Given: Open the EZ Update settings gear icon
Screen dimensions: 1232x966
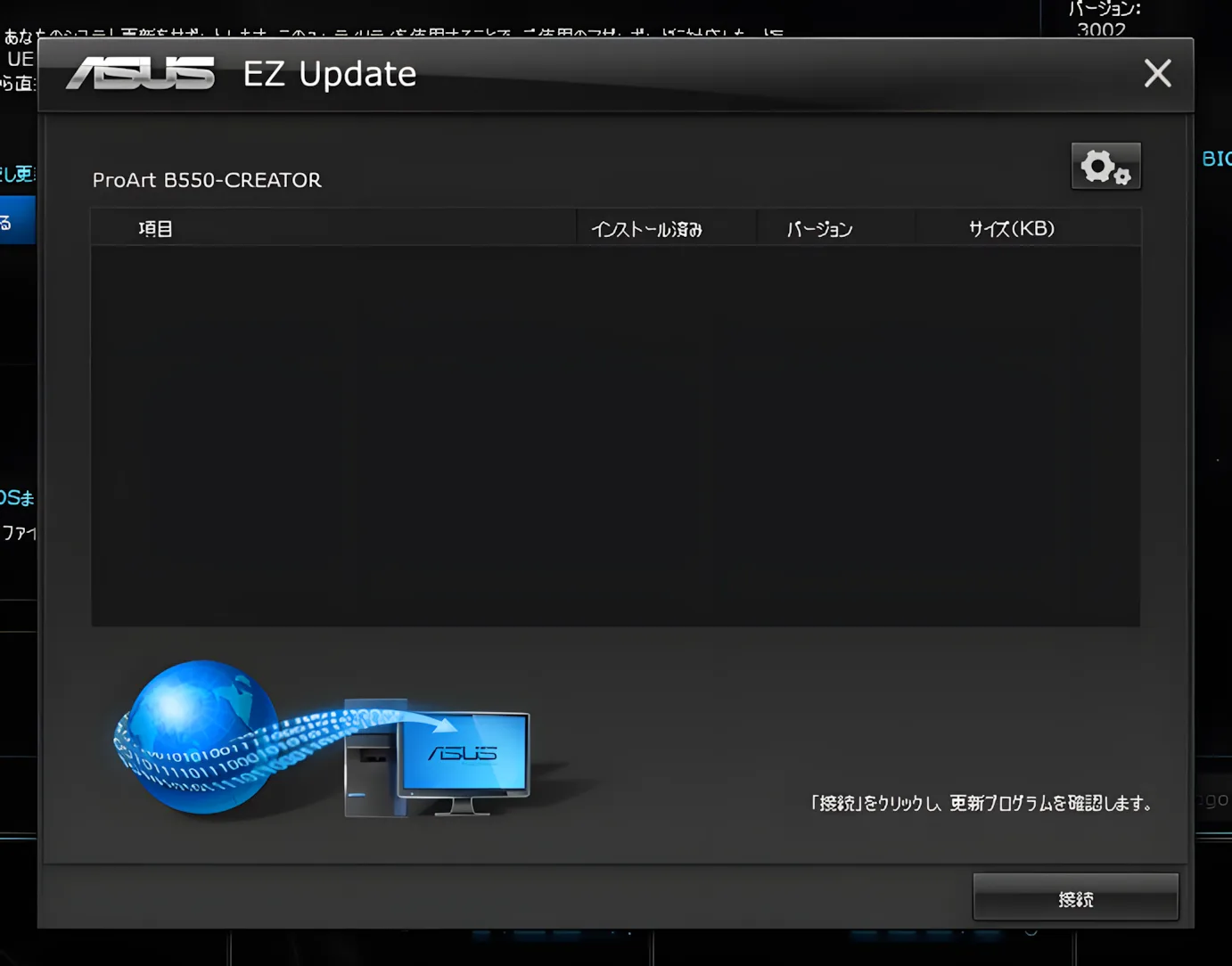Looking at the screenshot, I should [x=1105, y=165].
